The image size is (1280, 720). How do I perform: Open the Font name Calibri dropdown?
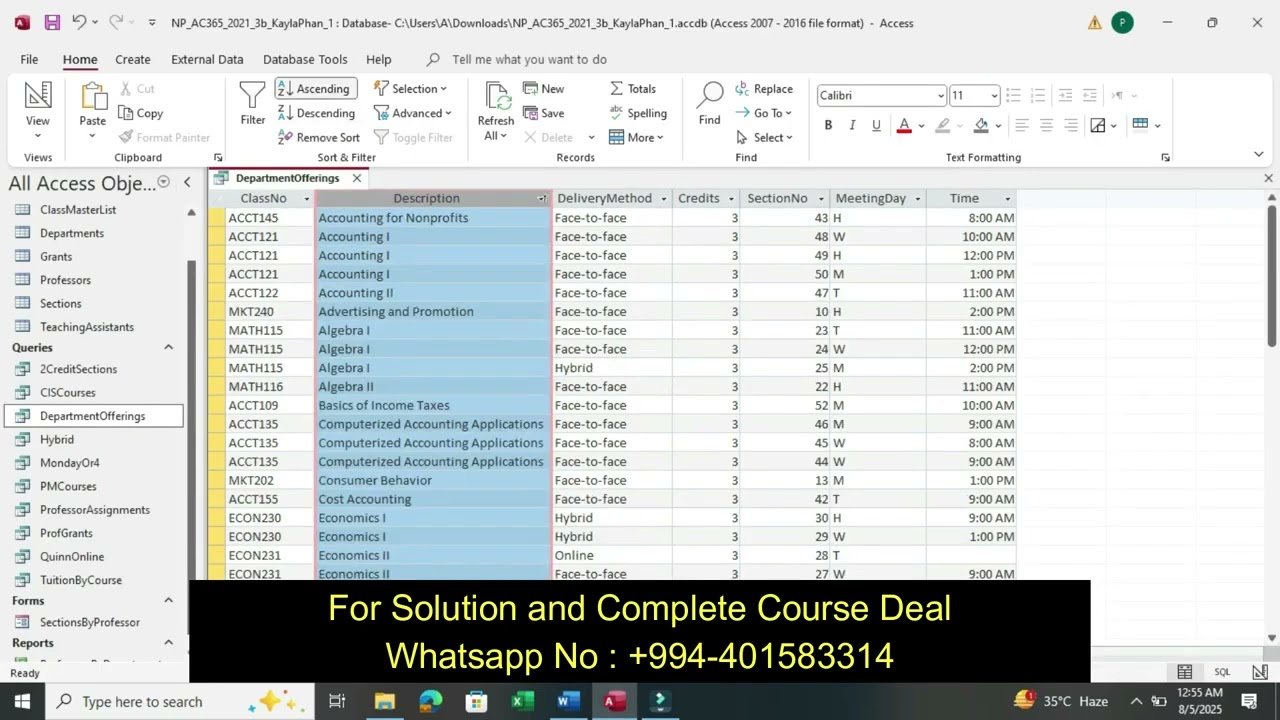941,96
